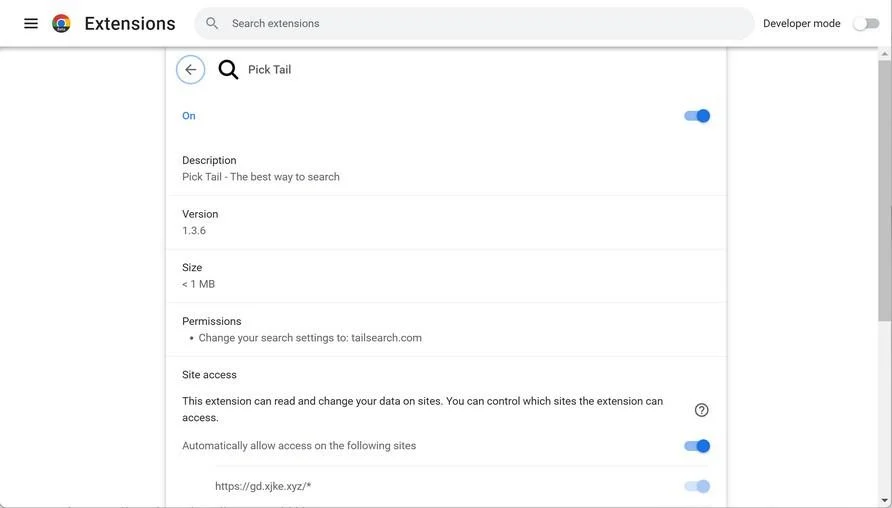Click 'Pick Tail - The best way to search' text
The width and height of the screenshot is (892, 508).
(x=261, y=177)
